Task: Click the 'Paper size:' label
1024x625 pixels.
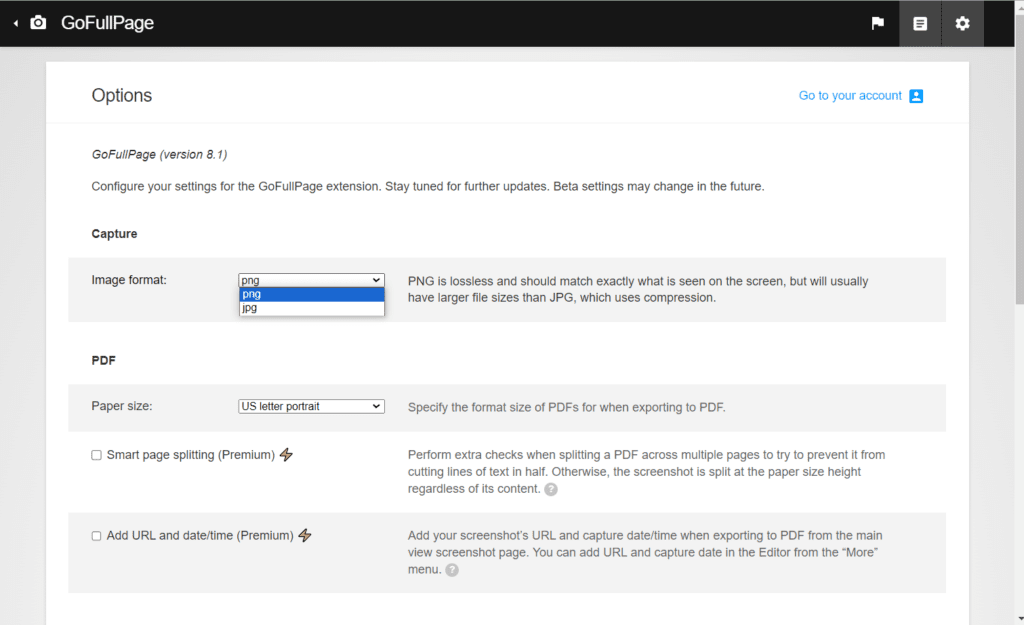Action: (x=122, y=406)
